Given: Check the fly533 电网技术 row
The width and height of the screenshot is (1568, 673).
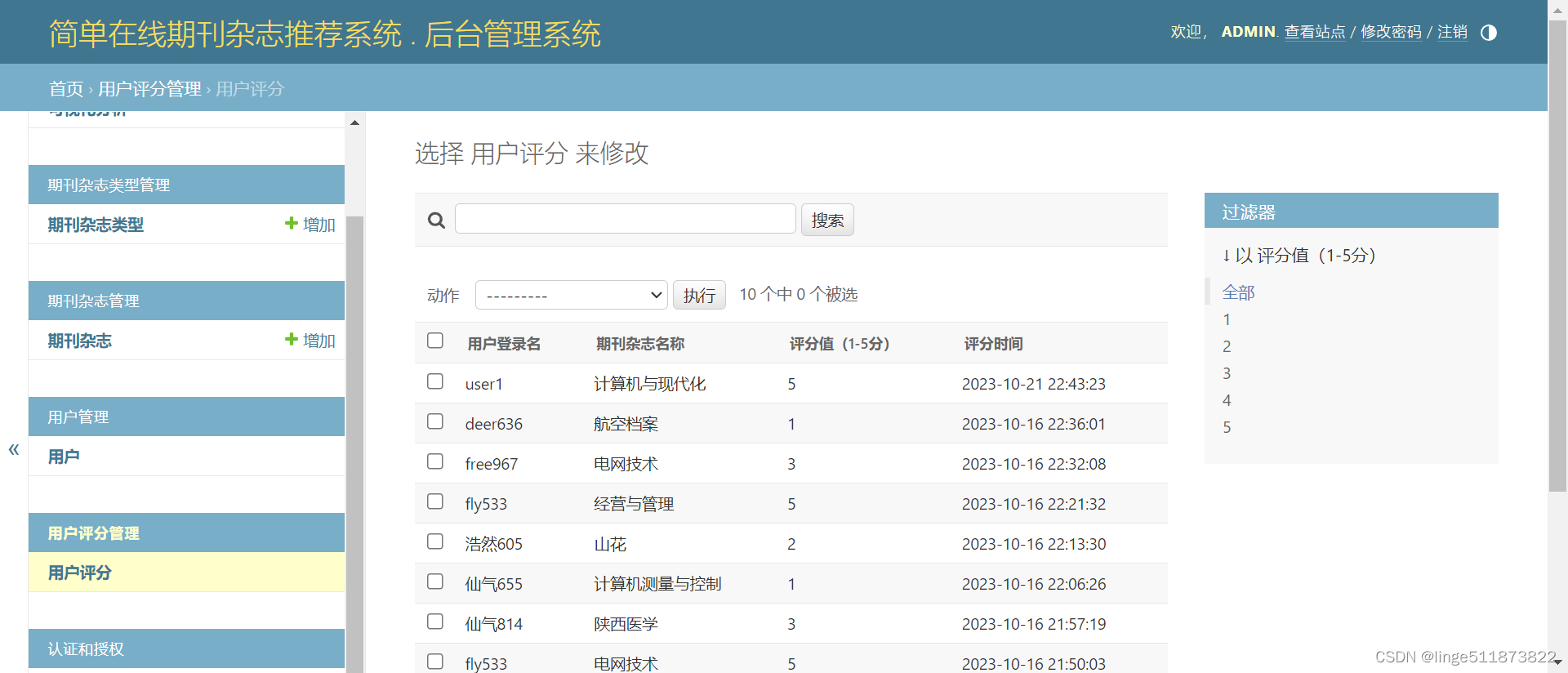Looking at the screenshot, I should [435, 662].
